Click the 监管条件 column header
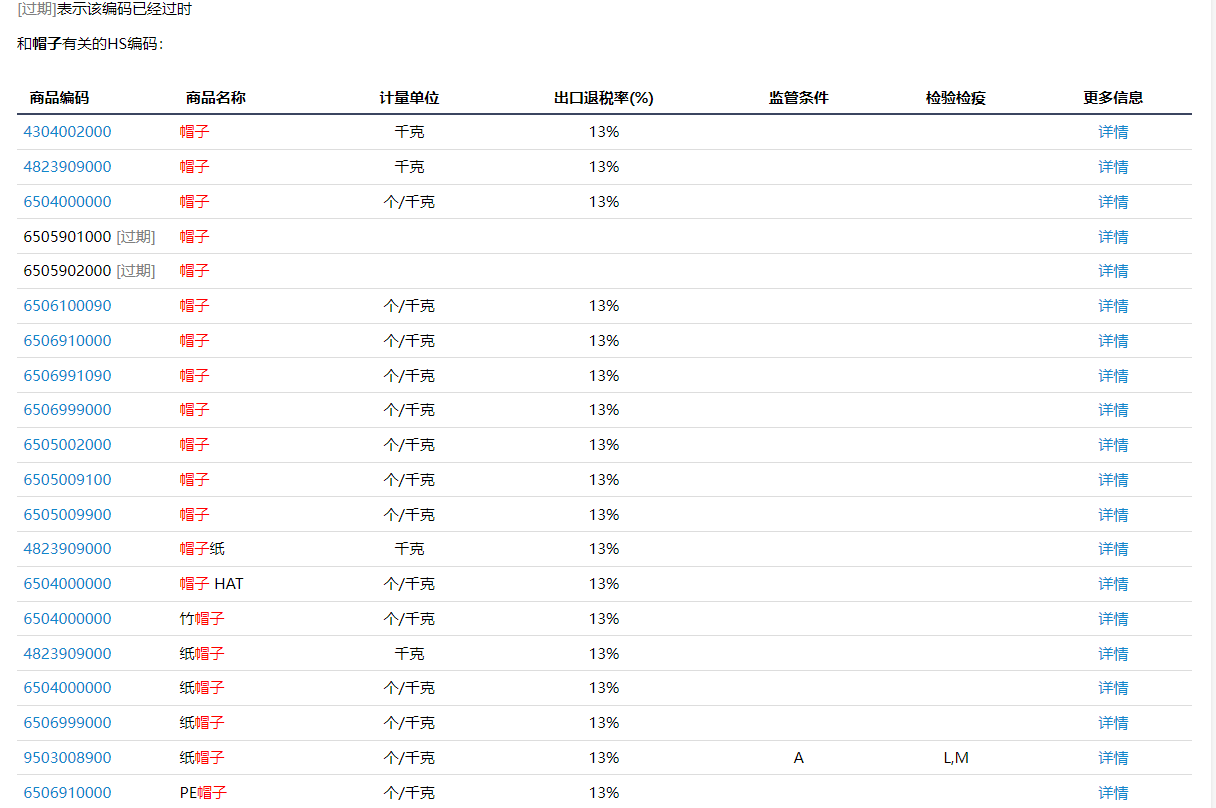Viewport: 1216px width, 808px height. pos(798,98)
